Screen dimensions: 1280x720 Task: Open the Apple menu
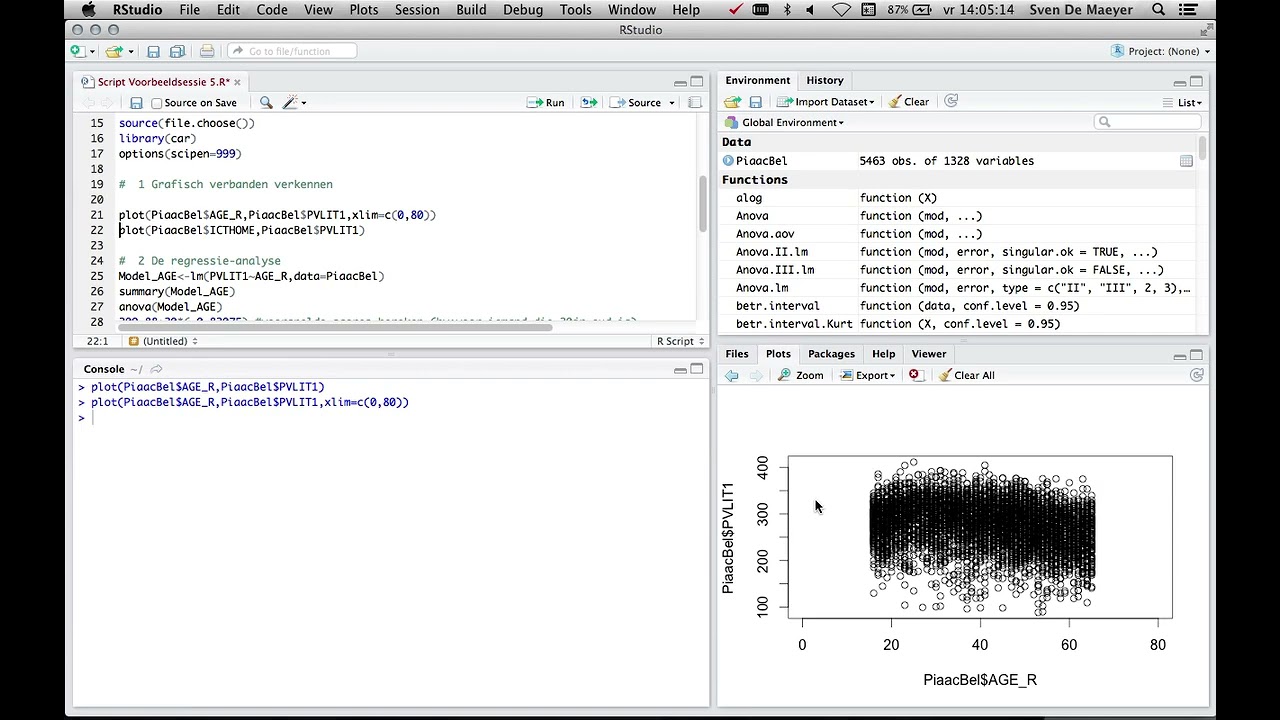coord(89,10)
